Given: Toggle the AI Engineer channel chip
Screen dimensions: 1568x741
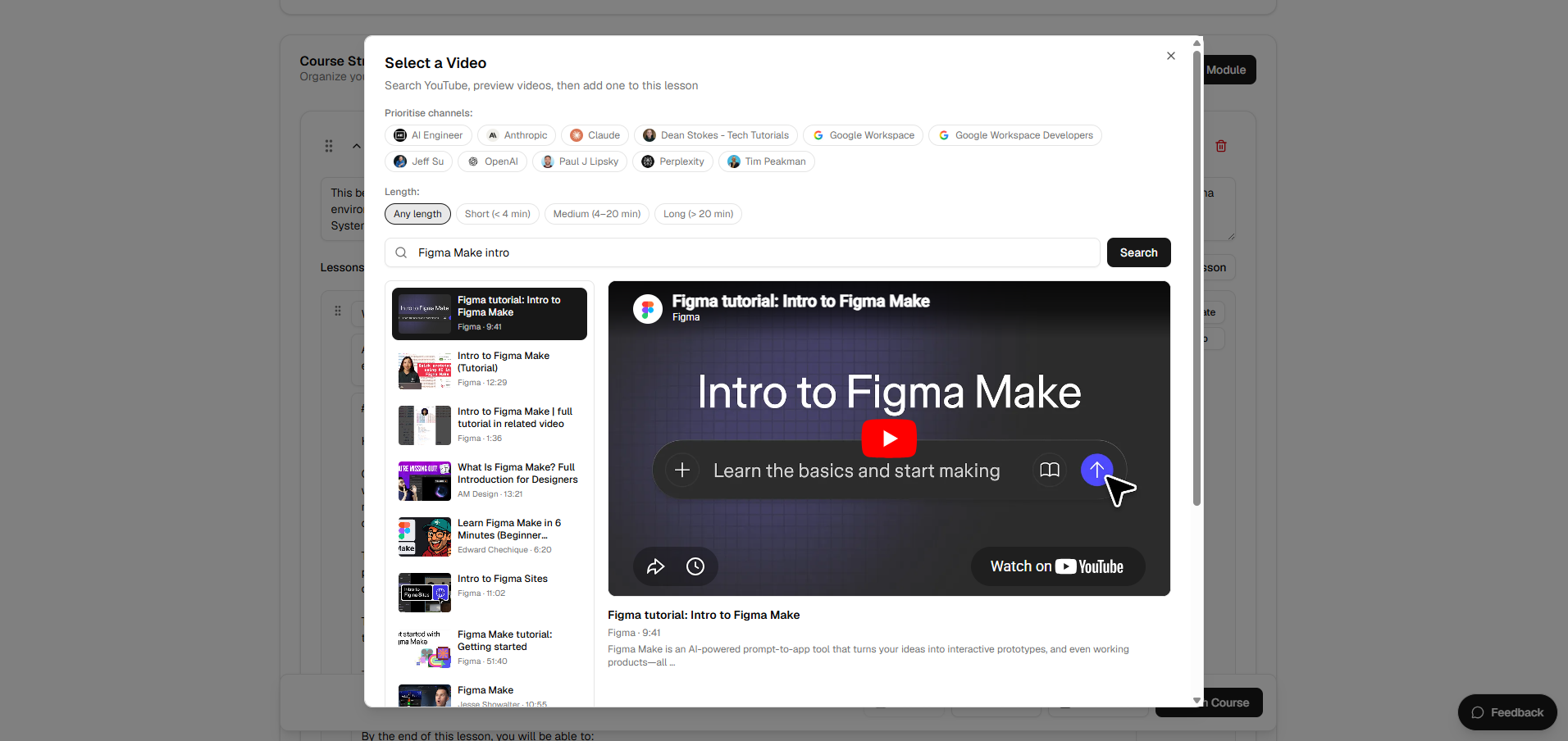Looking at the screenshot, I should pos(428,135).
